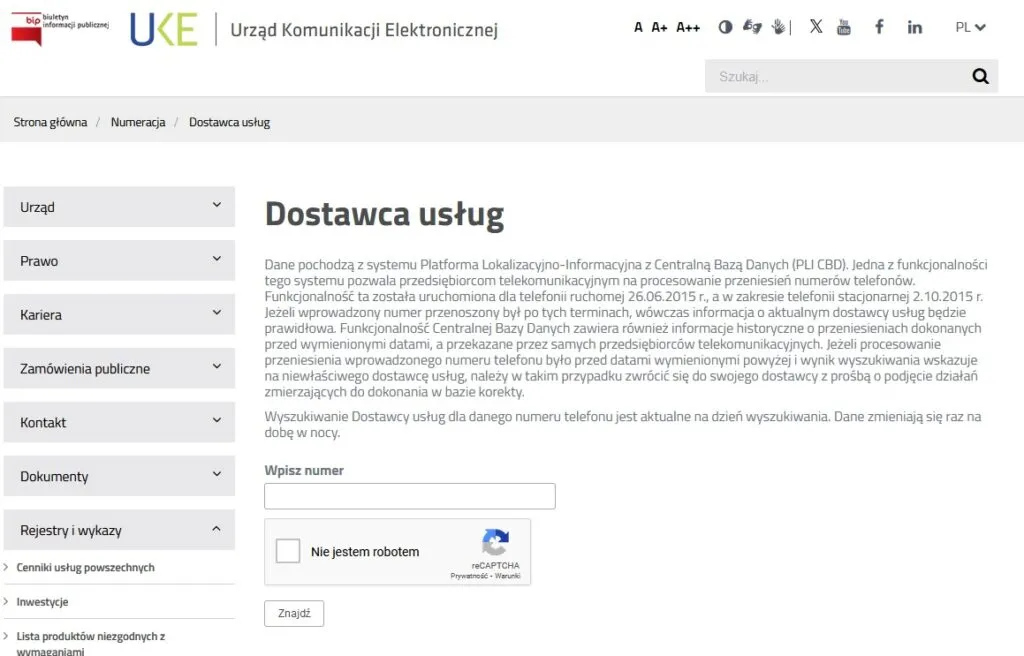Screen dimensions: 1024x656
Task: Expand the Kariera menu chevron
Action: click(217, 313)
